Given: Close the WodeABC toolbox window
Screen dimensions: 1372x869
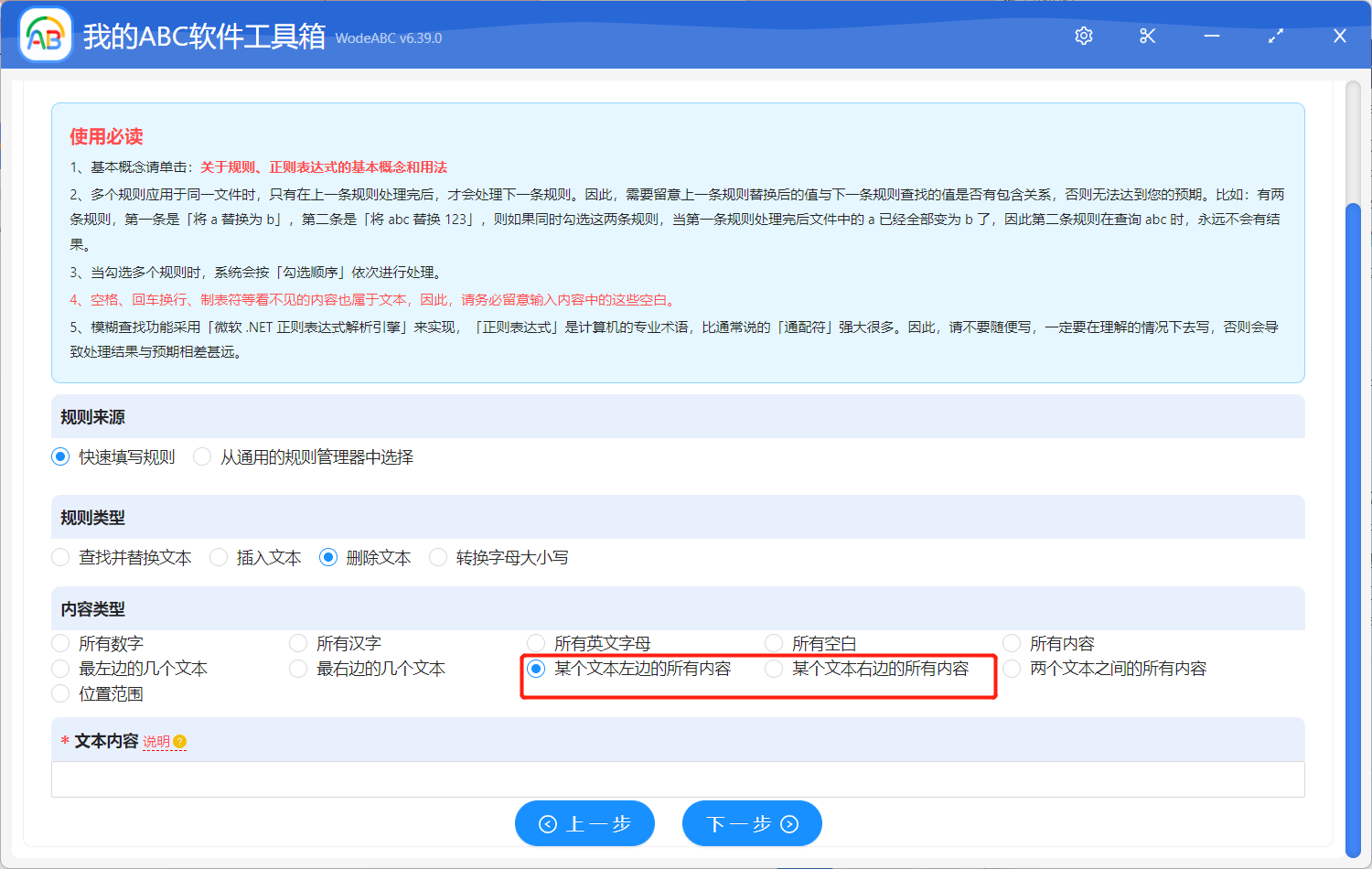Looking at the screenshot, I should [x=1340, y=36].
